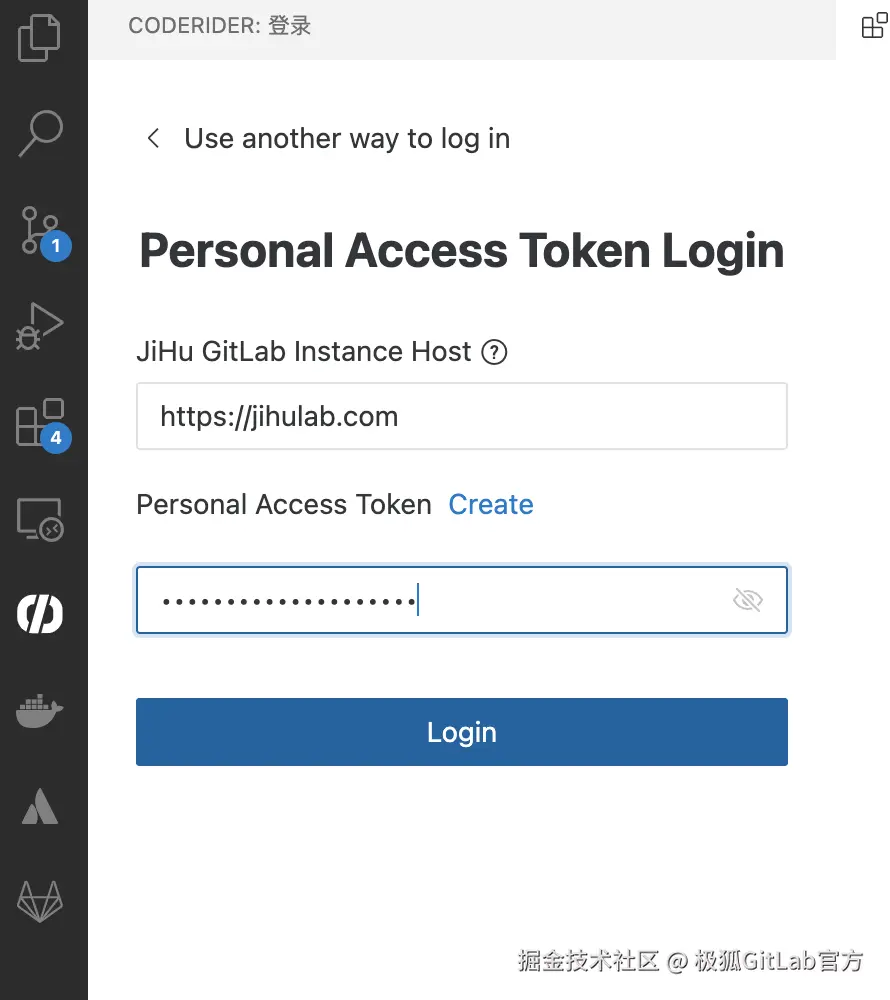890x1000 pixels.
Task: Show the hidden Personal Access Token
Action: tap(747, 599)
